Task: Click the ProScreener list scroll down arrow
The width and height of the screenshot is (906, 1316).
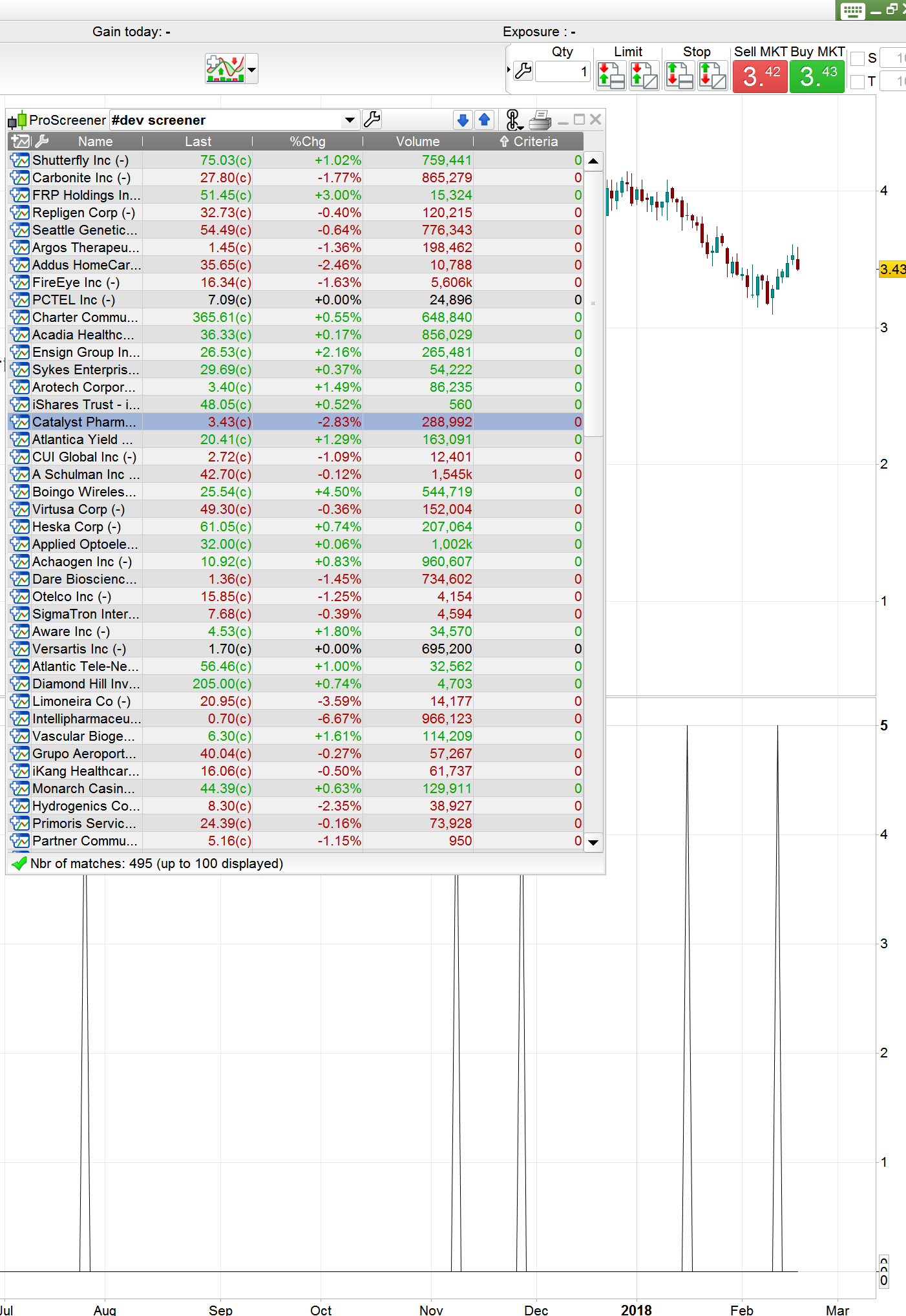Action: point(593,842)
